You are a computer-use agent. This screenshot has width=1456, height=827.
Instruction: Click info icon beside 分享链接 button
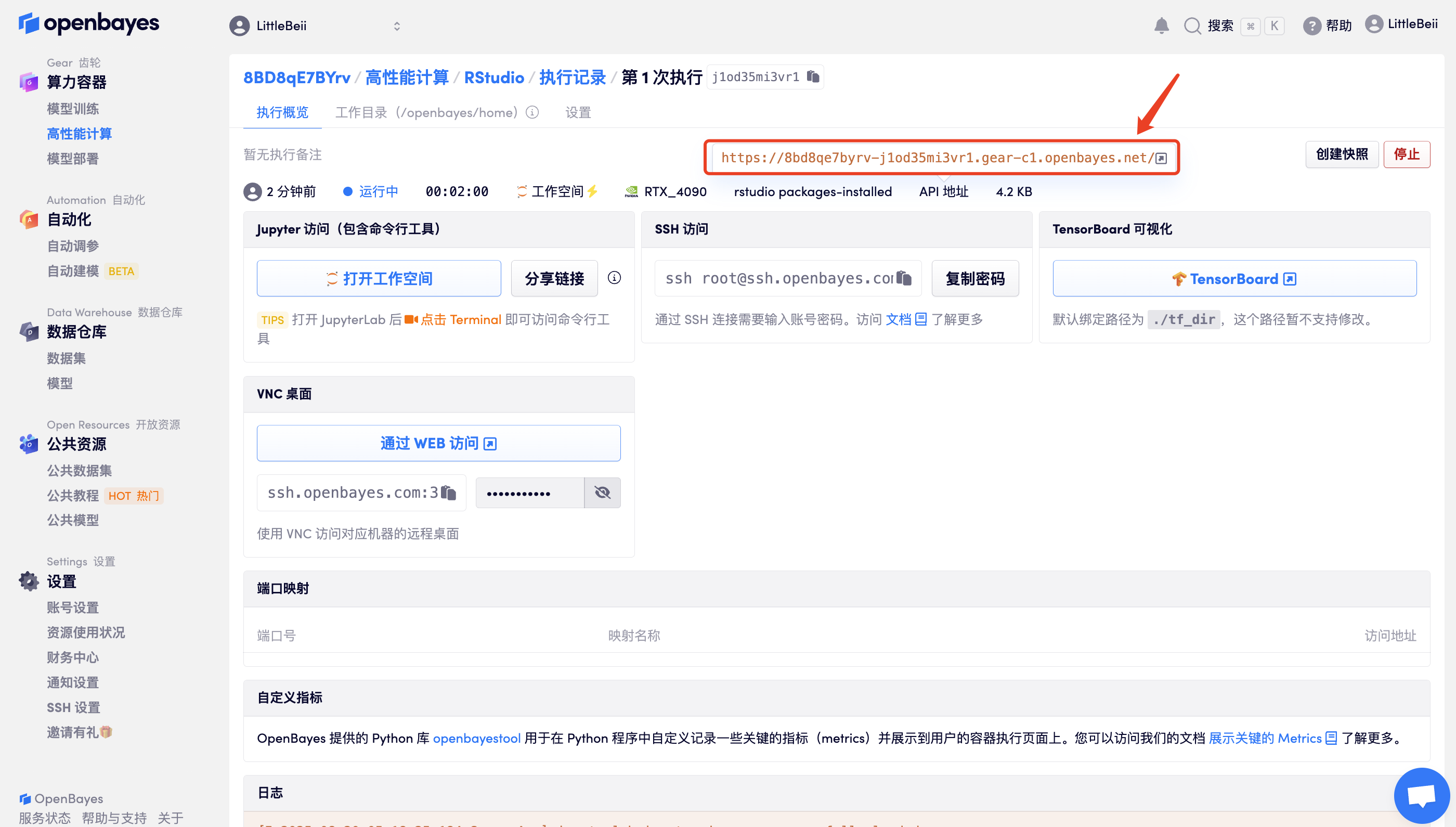614,278
